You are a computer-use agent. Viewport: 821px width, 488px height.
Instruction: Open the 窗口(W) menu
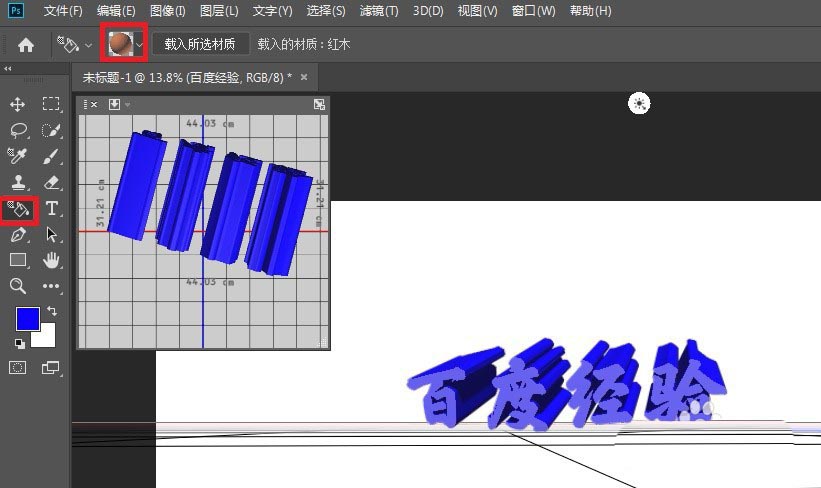point(533,11)
